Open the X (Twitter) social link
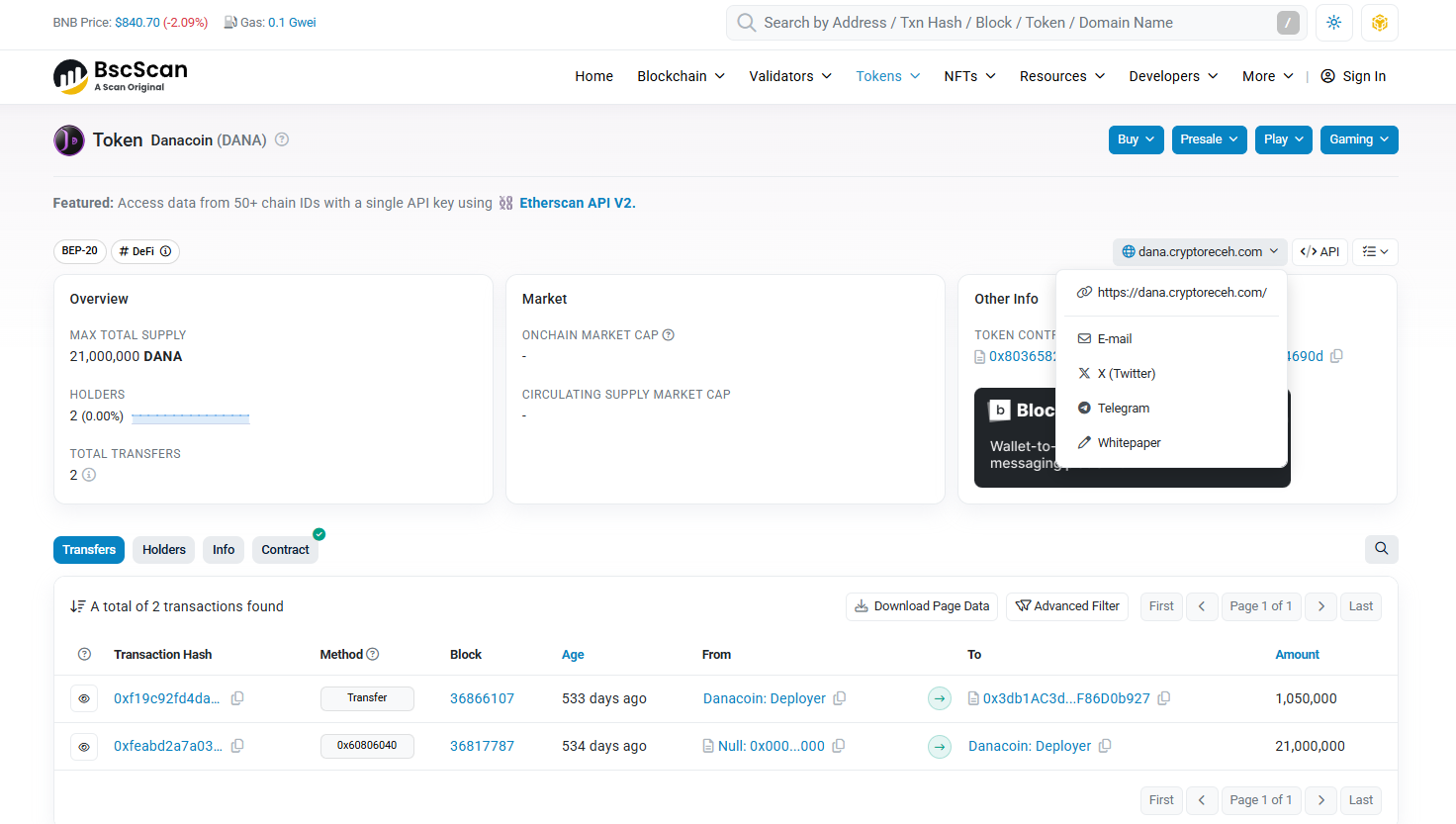Screen dimensions: 1456x824 pos(1126,374)
